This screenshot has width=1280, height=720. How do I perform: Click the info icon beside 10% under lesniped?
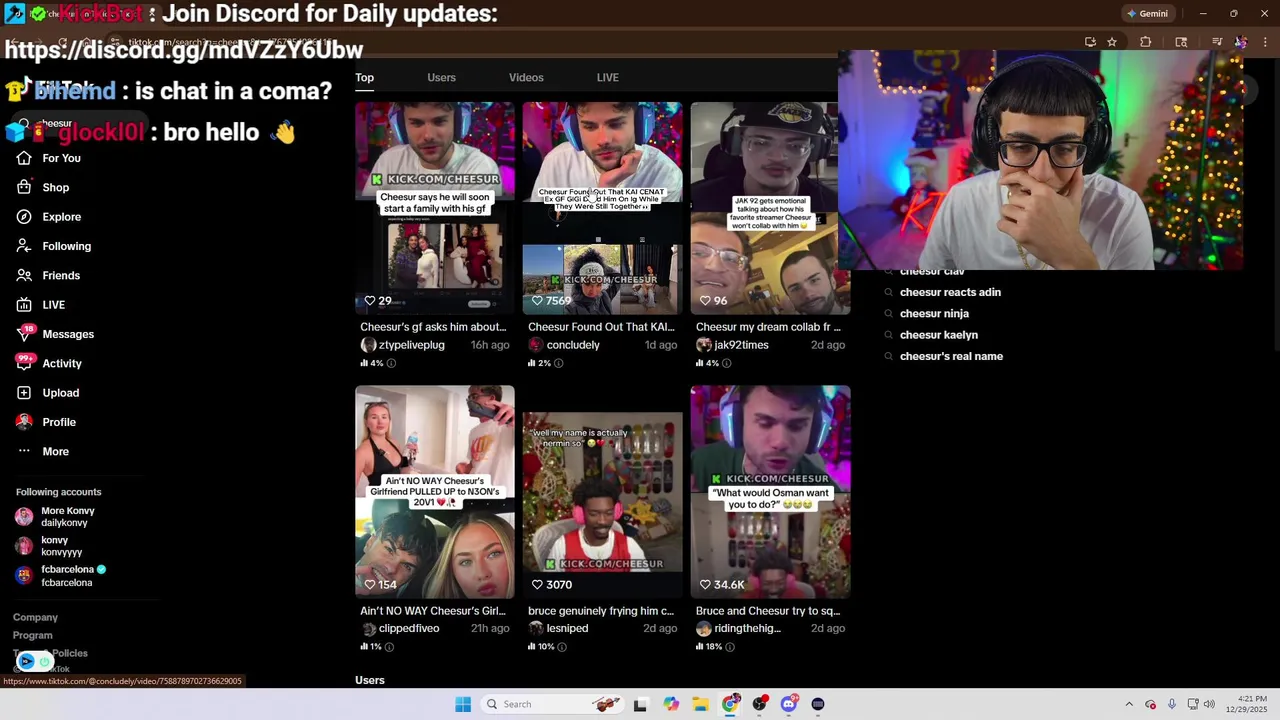click(562, 647)
